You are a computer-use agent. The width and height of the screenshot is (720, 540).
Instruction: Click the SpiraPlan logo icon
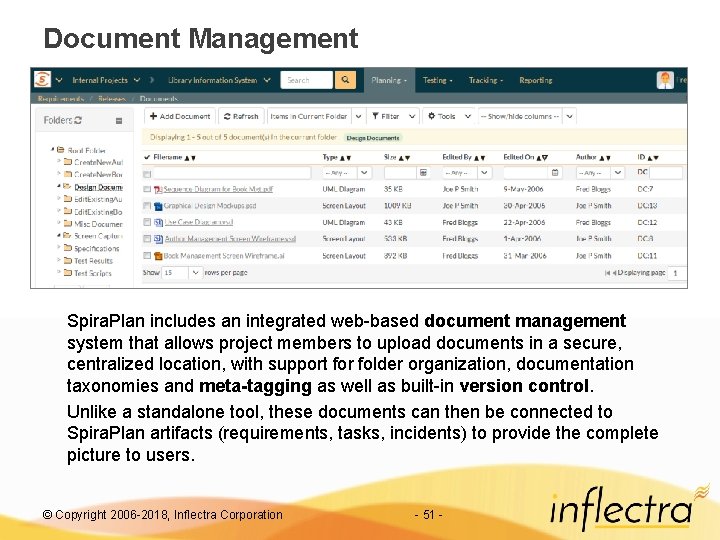tap(42, 79)
